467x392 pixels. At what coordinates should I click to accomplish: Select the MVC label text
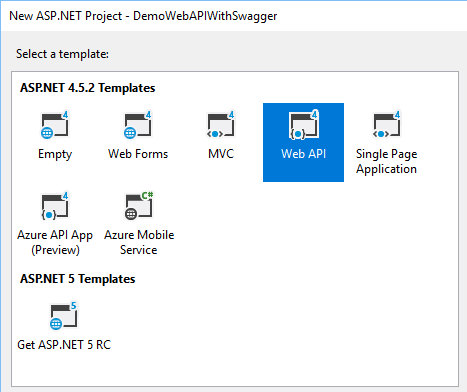tap(221, 154)
